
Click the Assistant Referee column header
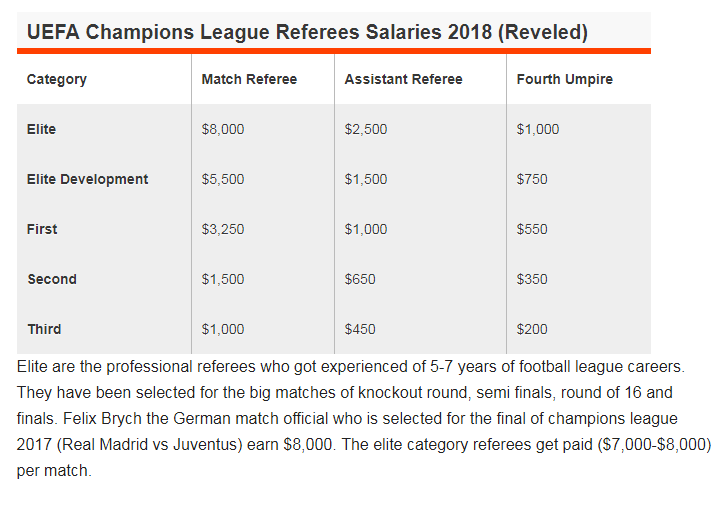coord(403,79)
